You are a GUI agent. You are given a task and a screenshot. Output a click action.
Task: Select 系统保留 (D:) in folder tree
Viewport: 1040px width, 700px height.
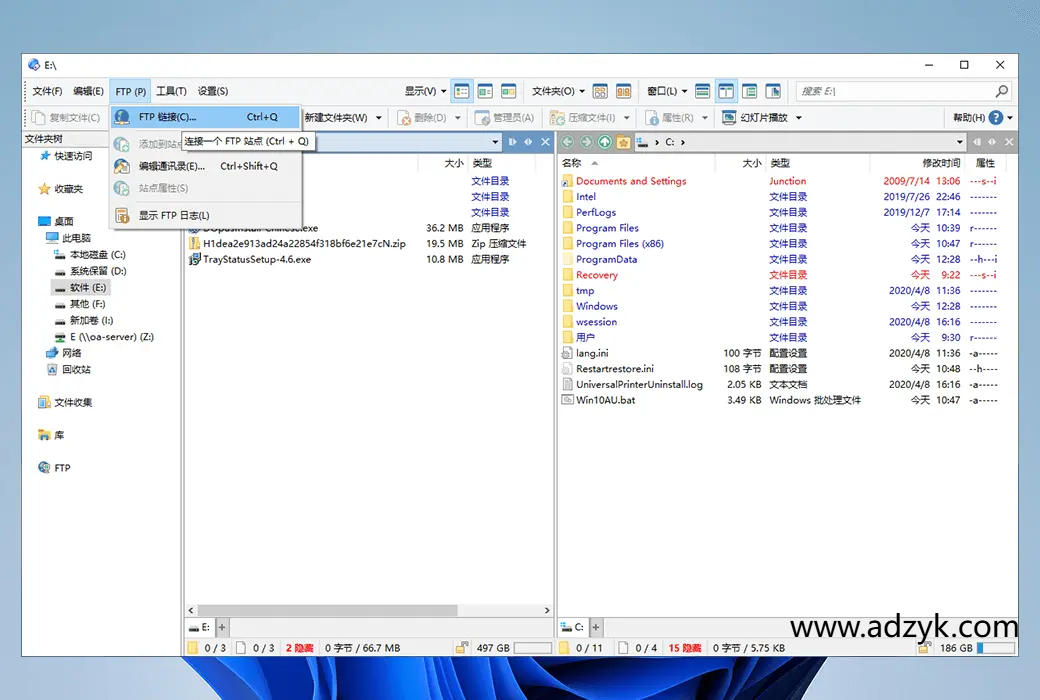click(90, 271)
